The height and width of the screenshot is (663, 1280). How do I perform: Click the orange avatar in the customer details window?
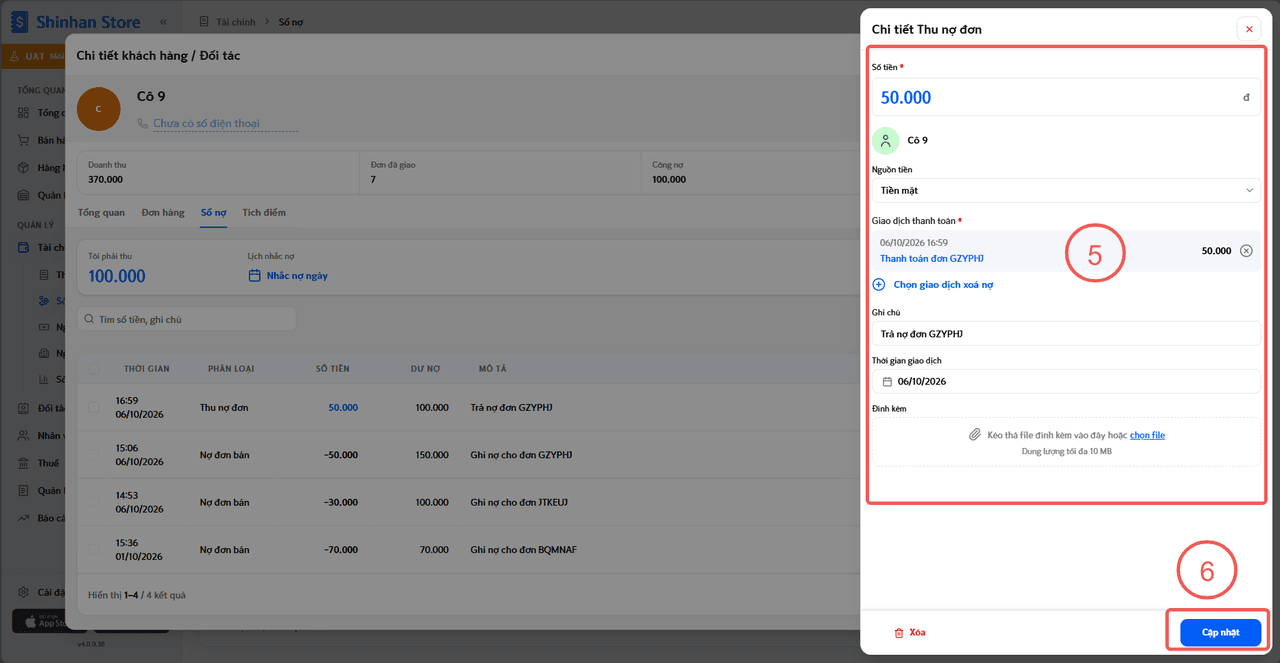pos(99,108)
